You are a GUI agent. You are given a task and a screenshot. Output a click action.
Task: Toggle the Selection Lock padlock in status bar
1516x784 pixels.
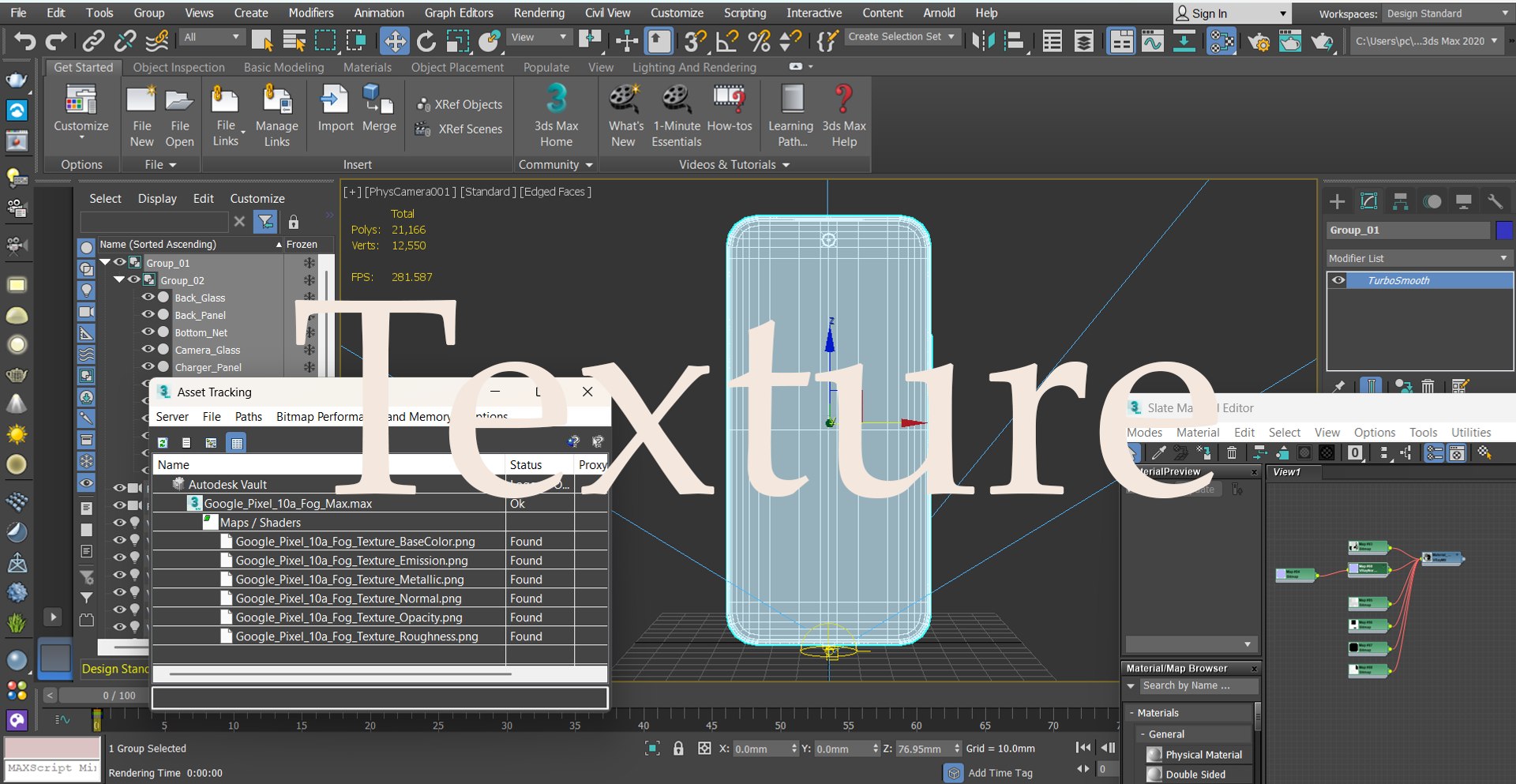tap(678, 748)
